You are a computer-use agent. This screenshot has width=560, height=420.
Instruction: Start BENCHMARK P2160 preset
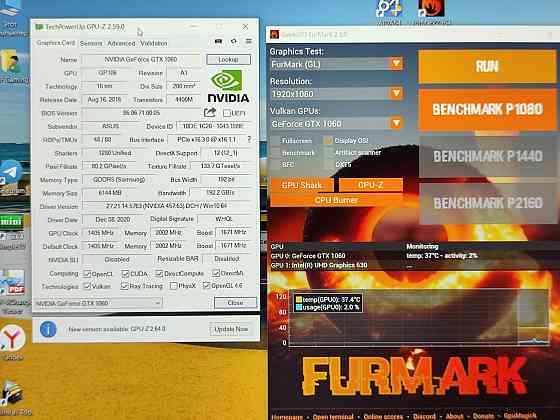[x=487, y=203]
